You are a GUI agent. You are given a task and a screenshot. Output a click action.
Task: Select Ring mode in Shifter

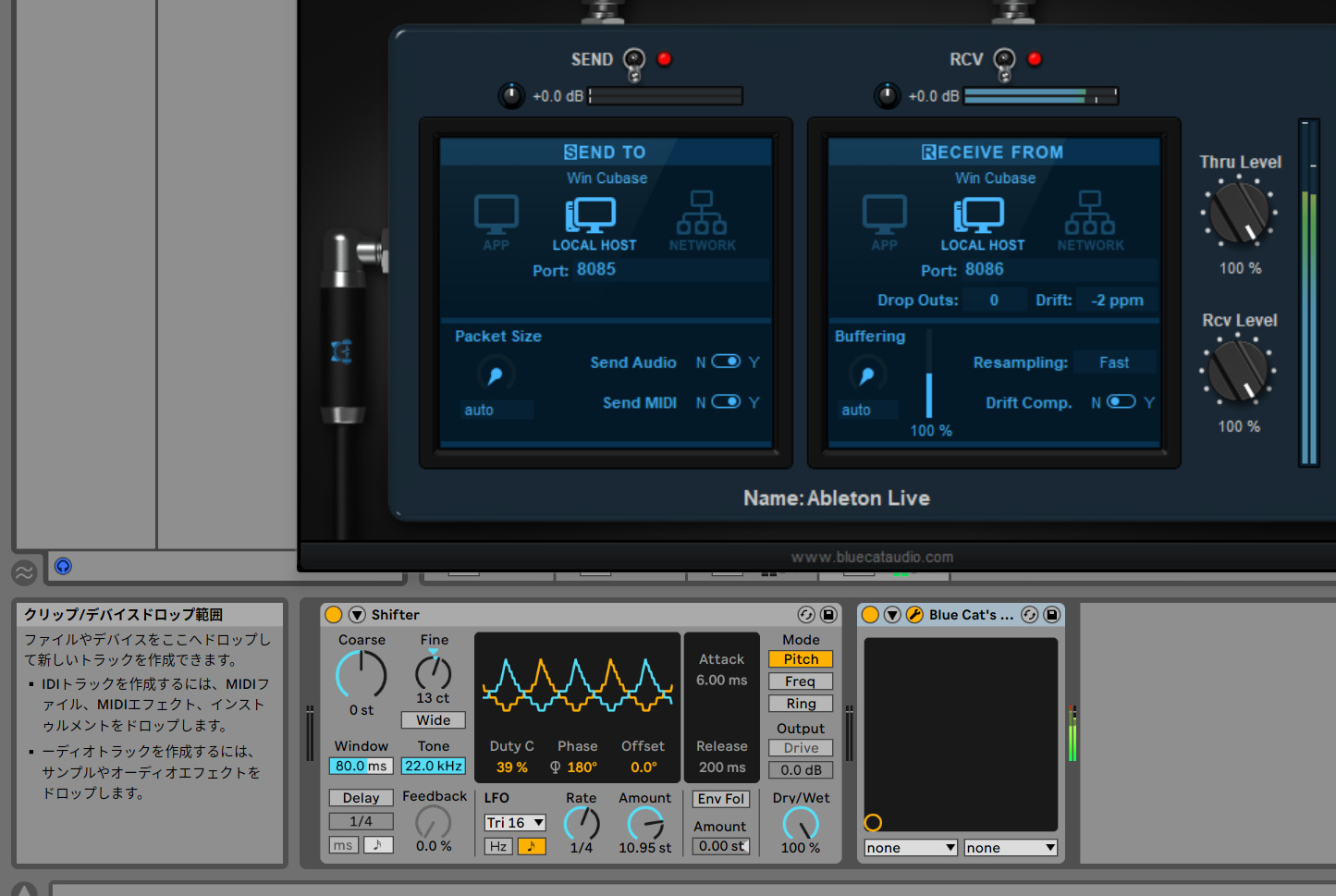(801, 704)
